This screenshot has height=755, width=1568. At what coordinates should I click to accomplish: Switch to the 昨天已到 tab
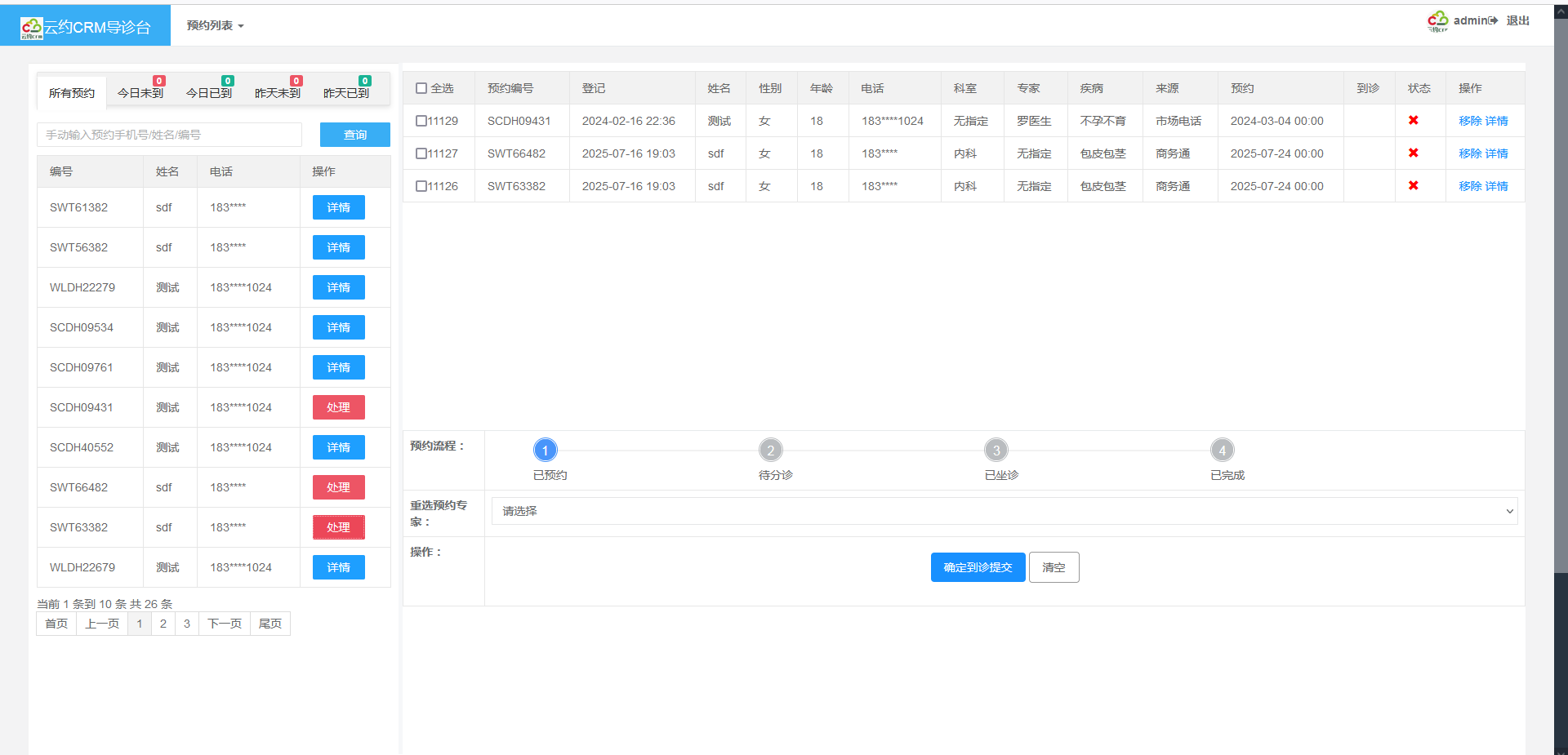(x=346, y=93)
